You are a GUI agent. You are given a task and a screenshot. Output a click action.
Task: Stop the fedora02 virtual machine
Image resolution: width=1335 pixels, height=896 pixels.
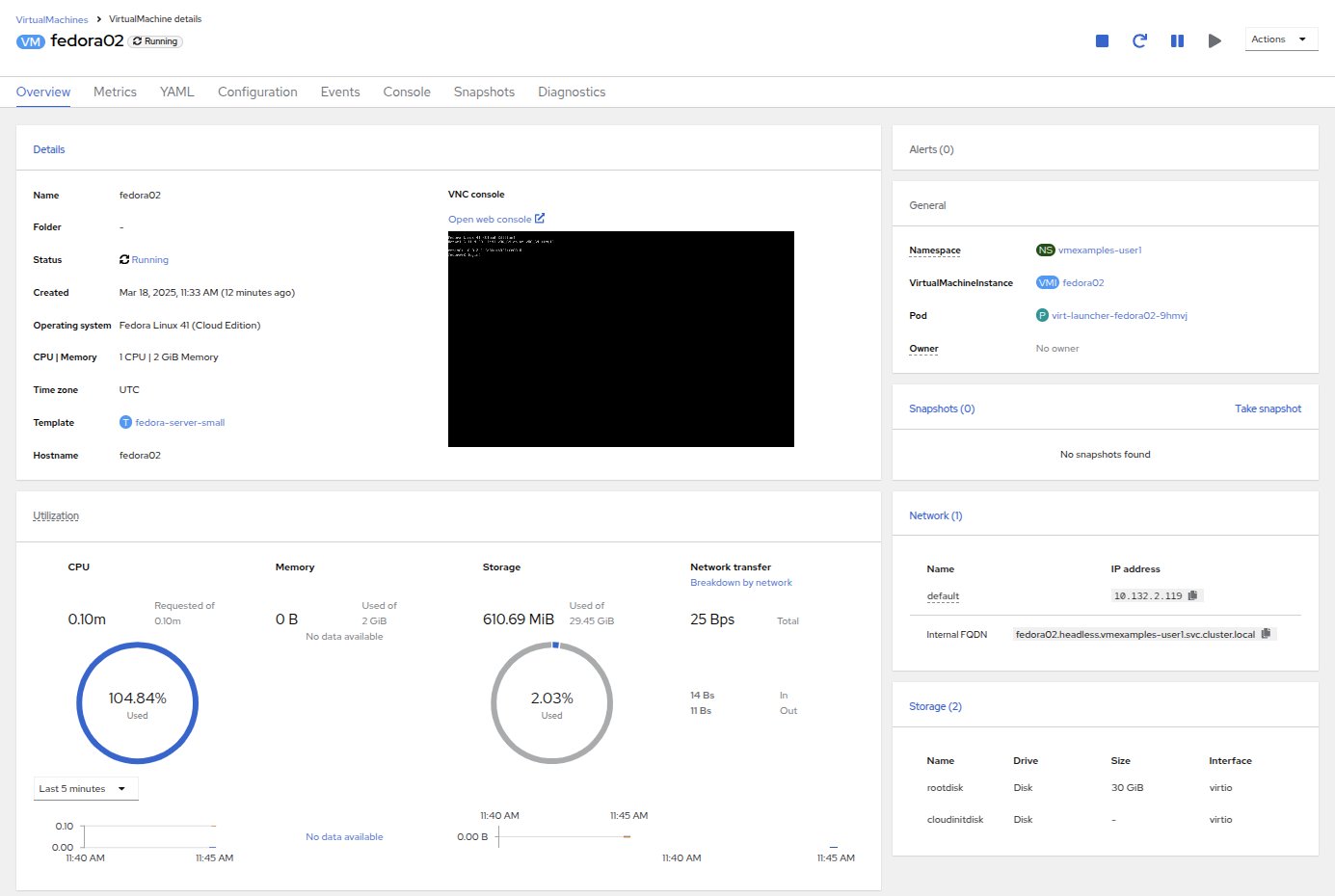[x=1102, y=40]
